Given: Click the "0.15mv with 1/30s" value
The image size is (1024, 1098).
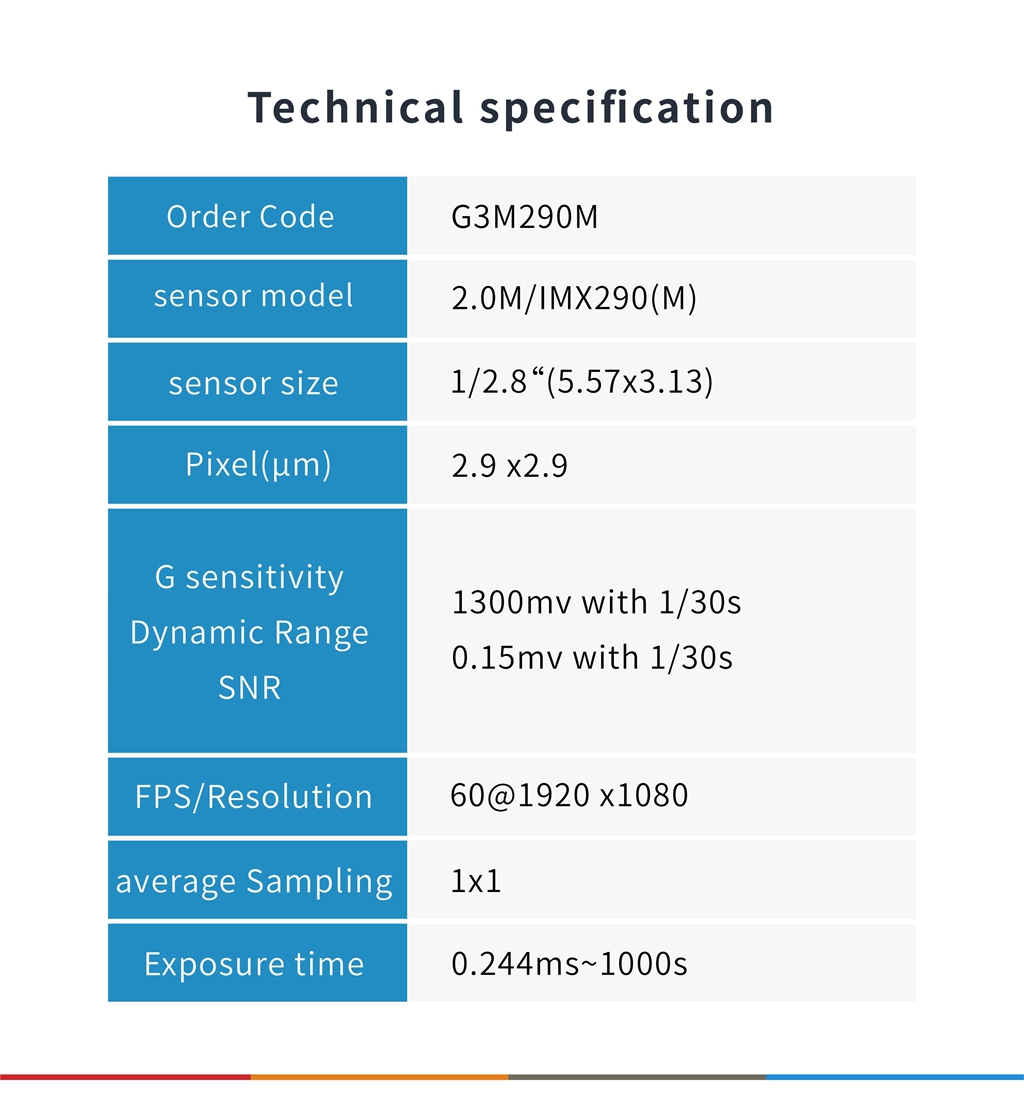Looking at the screenshot, I should click(x=592, y=658).
